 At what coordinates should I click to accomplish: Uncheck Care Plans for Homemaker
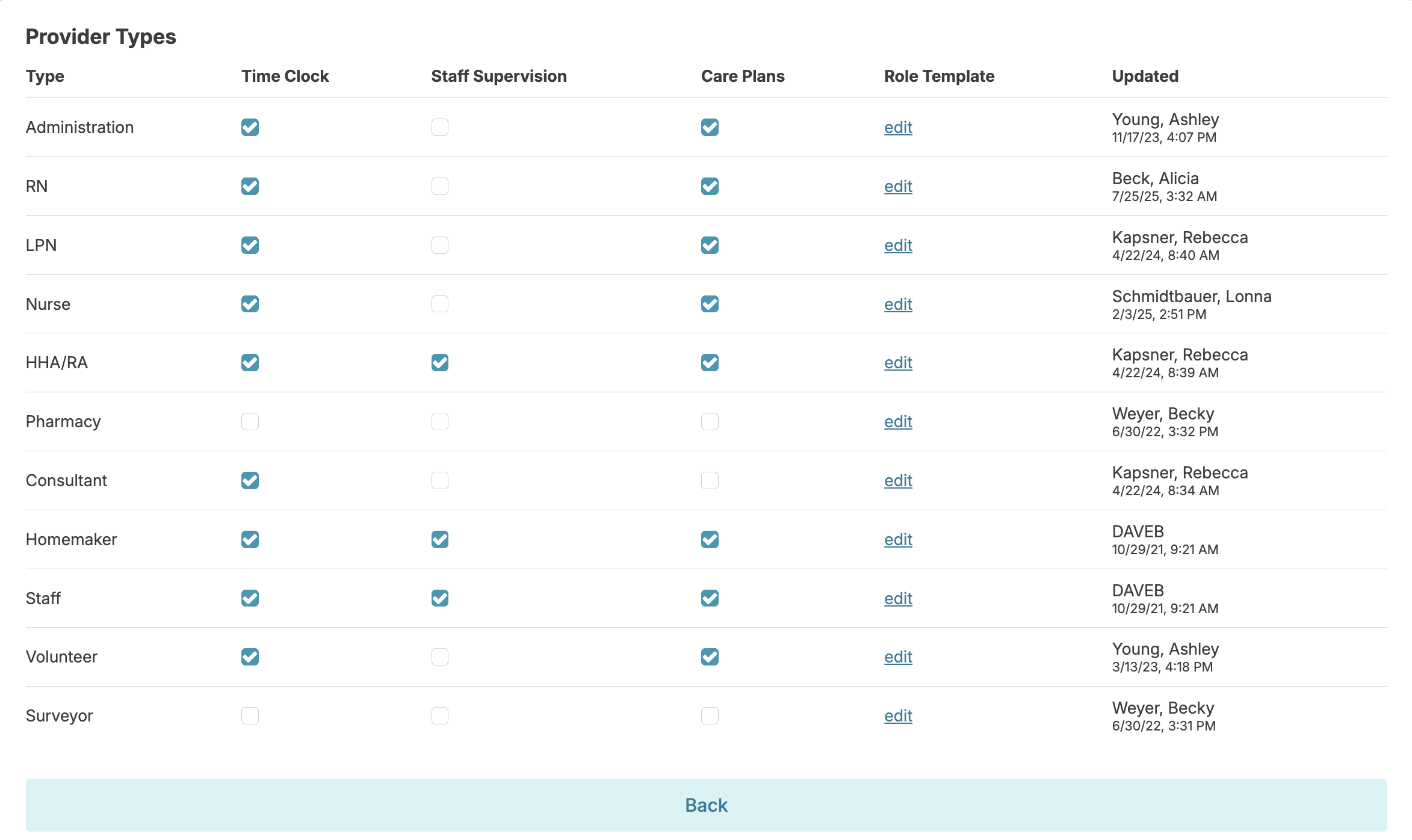coord(710,540)
